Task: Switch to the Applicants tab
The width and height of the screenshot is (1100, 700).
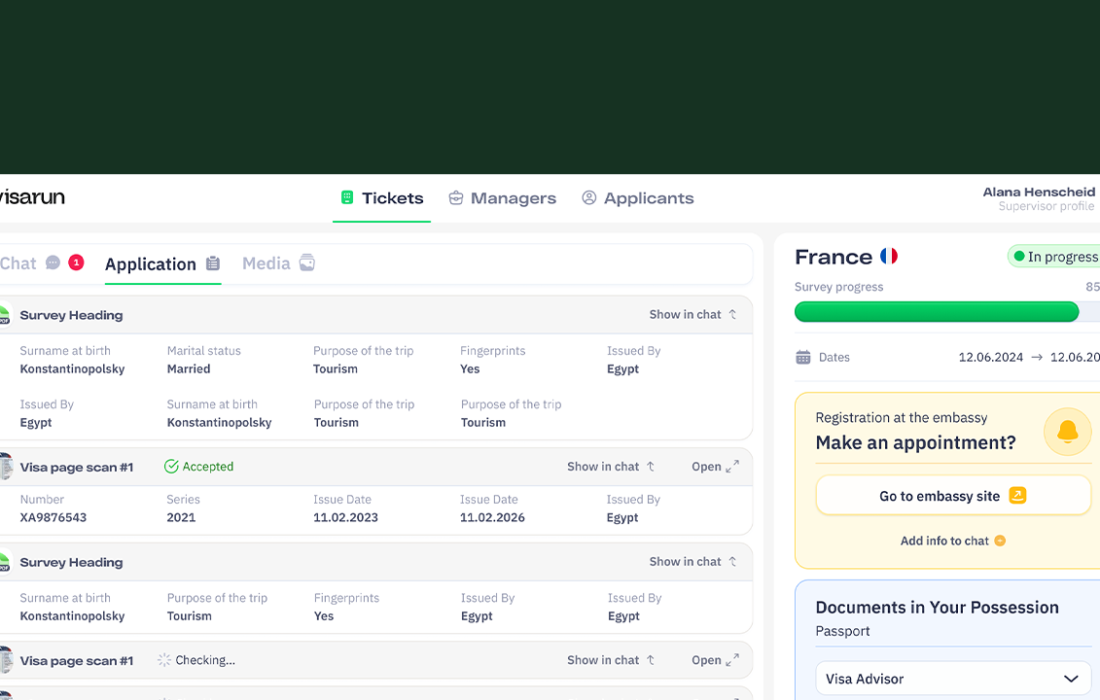Action: [x=637, y=198]
